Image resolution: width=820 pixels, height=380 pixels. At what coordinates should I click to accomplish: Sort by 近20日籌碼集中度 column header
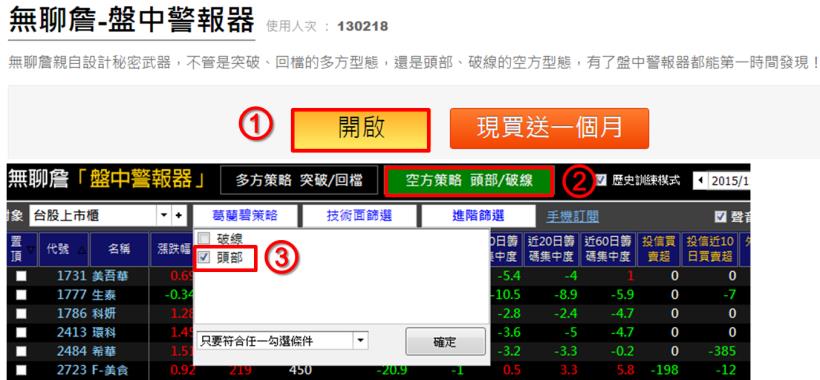(551, 250)
